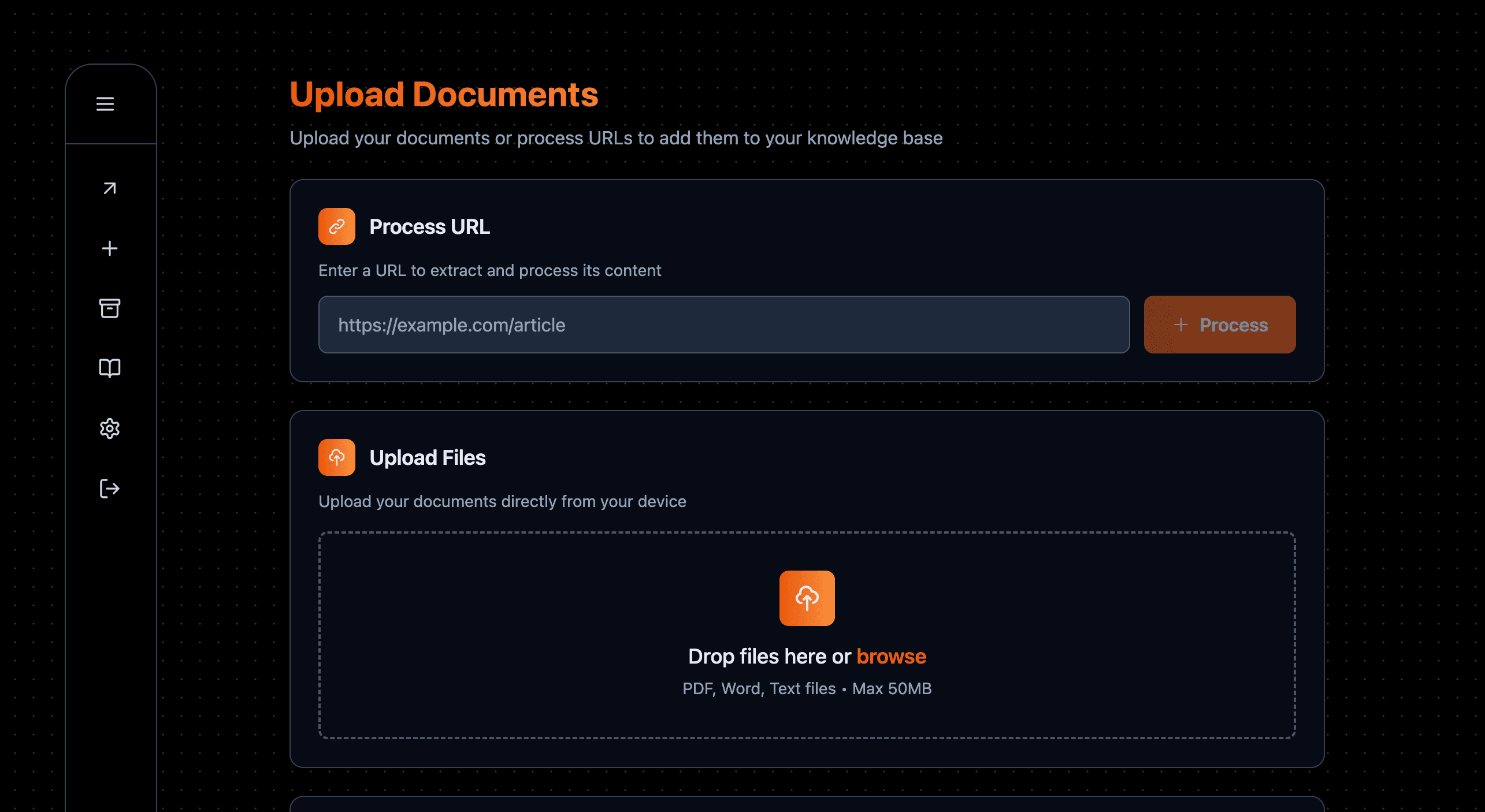Click large cloud upload icon in dropzone

(x=807, y=598)
